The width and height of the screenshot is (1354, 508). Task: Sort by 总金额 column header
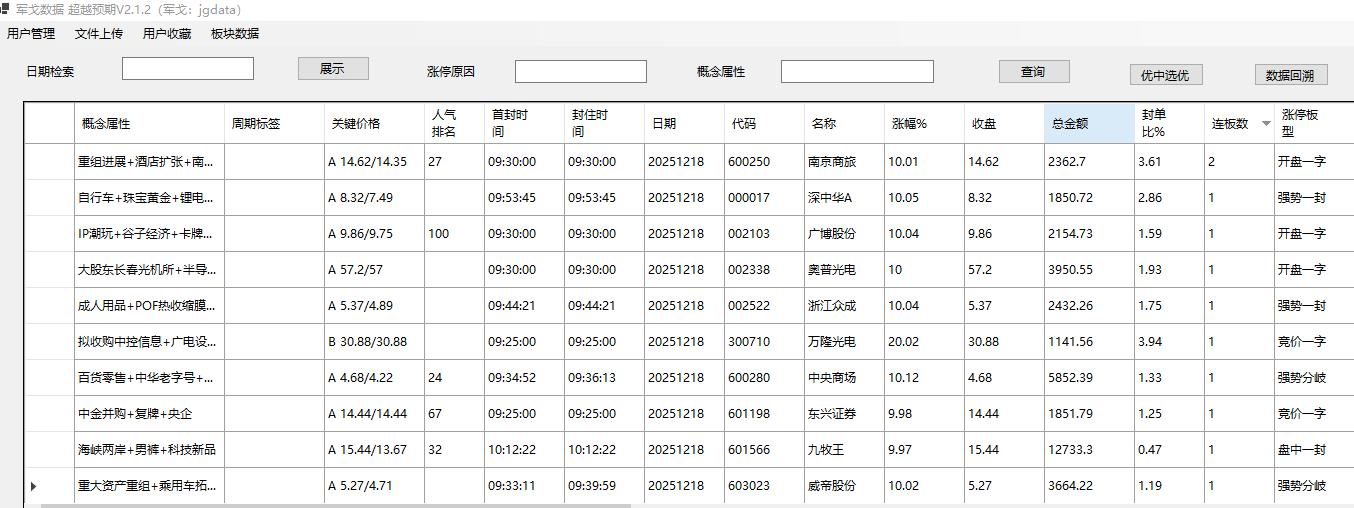(x=1089, y=124)
